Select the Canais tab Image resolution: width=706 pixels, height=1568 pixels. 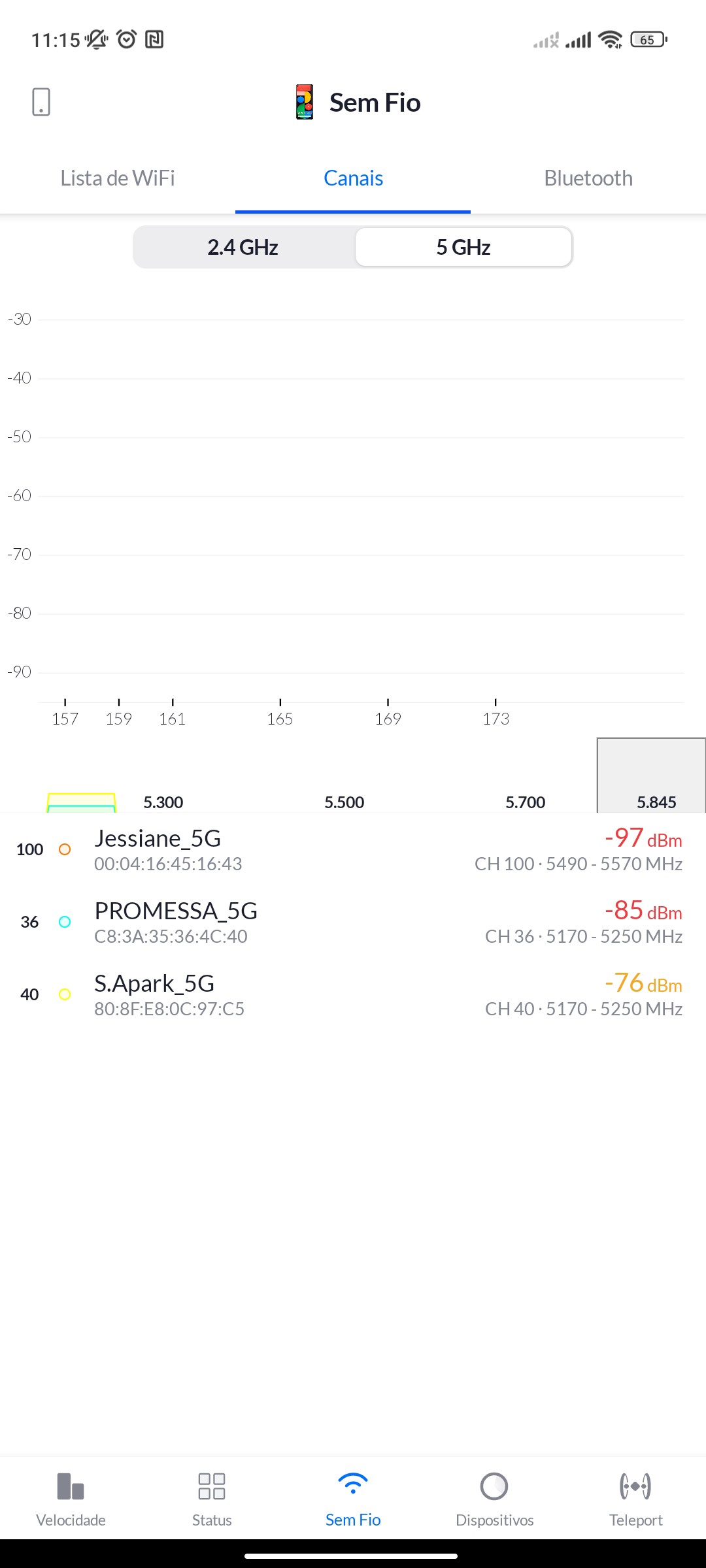click(x=353, y=178)
